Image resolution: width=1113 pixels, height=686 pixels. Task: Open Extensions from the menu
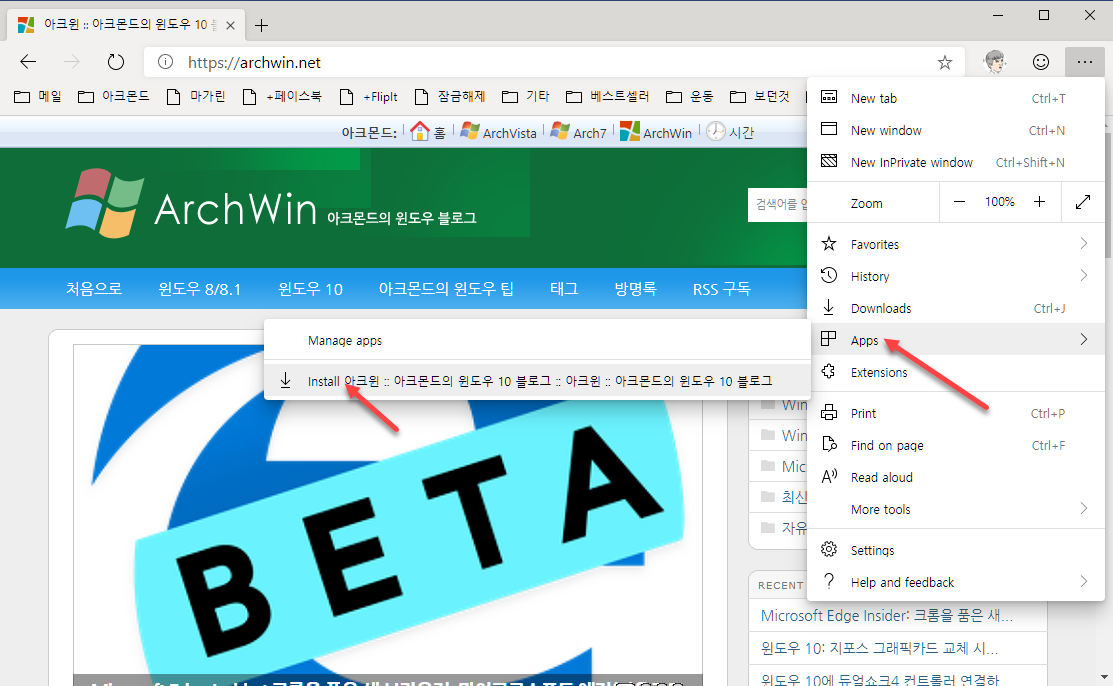(955, 371)
